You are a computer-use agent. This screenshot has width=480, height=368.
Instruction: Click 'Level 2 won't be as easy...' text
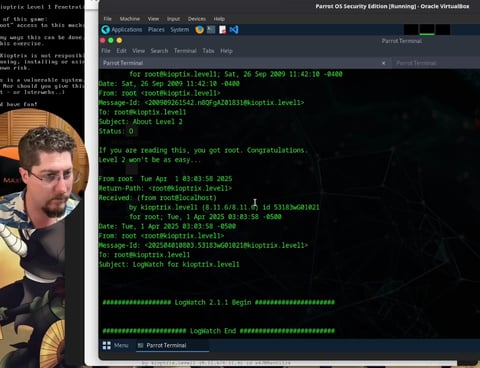click(150, 160)
